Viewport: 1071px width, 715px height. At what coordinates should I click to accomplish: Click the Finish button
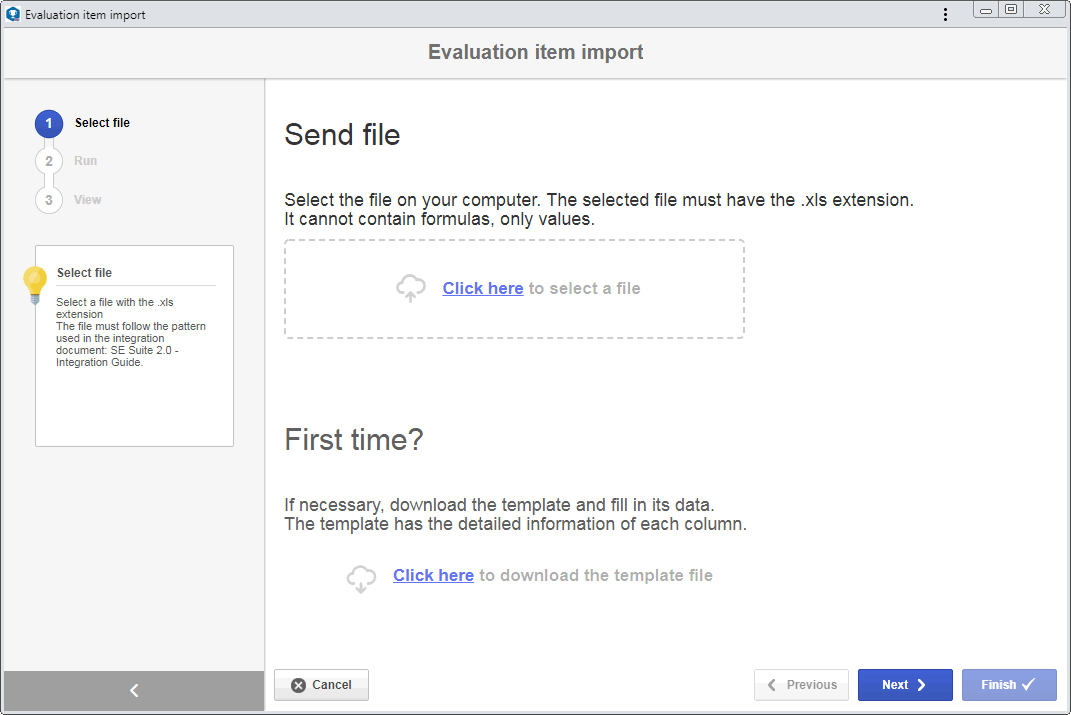[1010, 685]
